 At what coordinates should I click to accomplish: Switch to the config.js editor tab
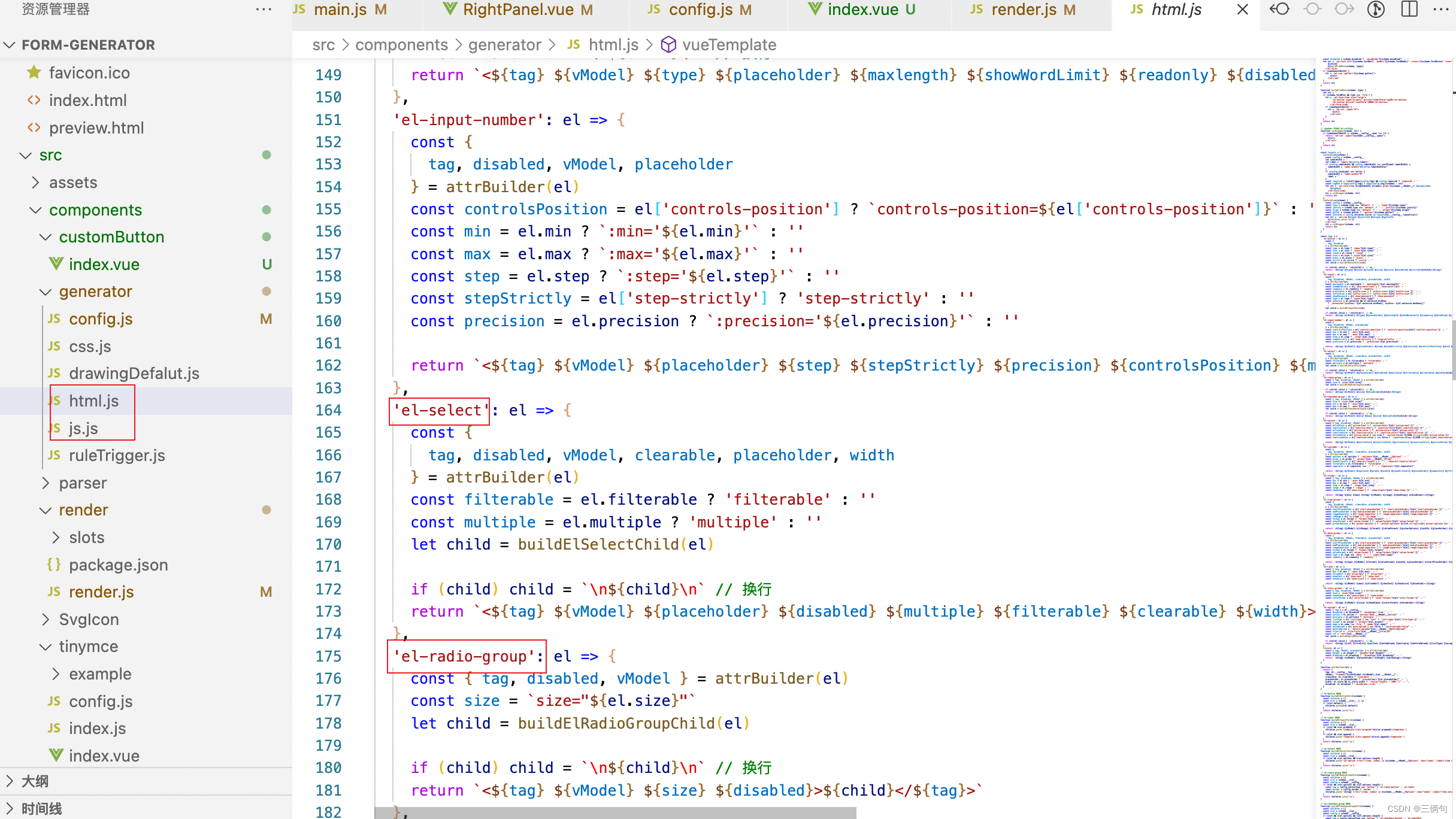[709, 10]
